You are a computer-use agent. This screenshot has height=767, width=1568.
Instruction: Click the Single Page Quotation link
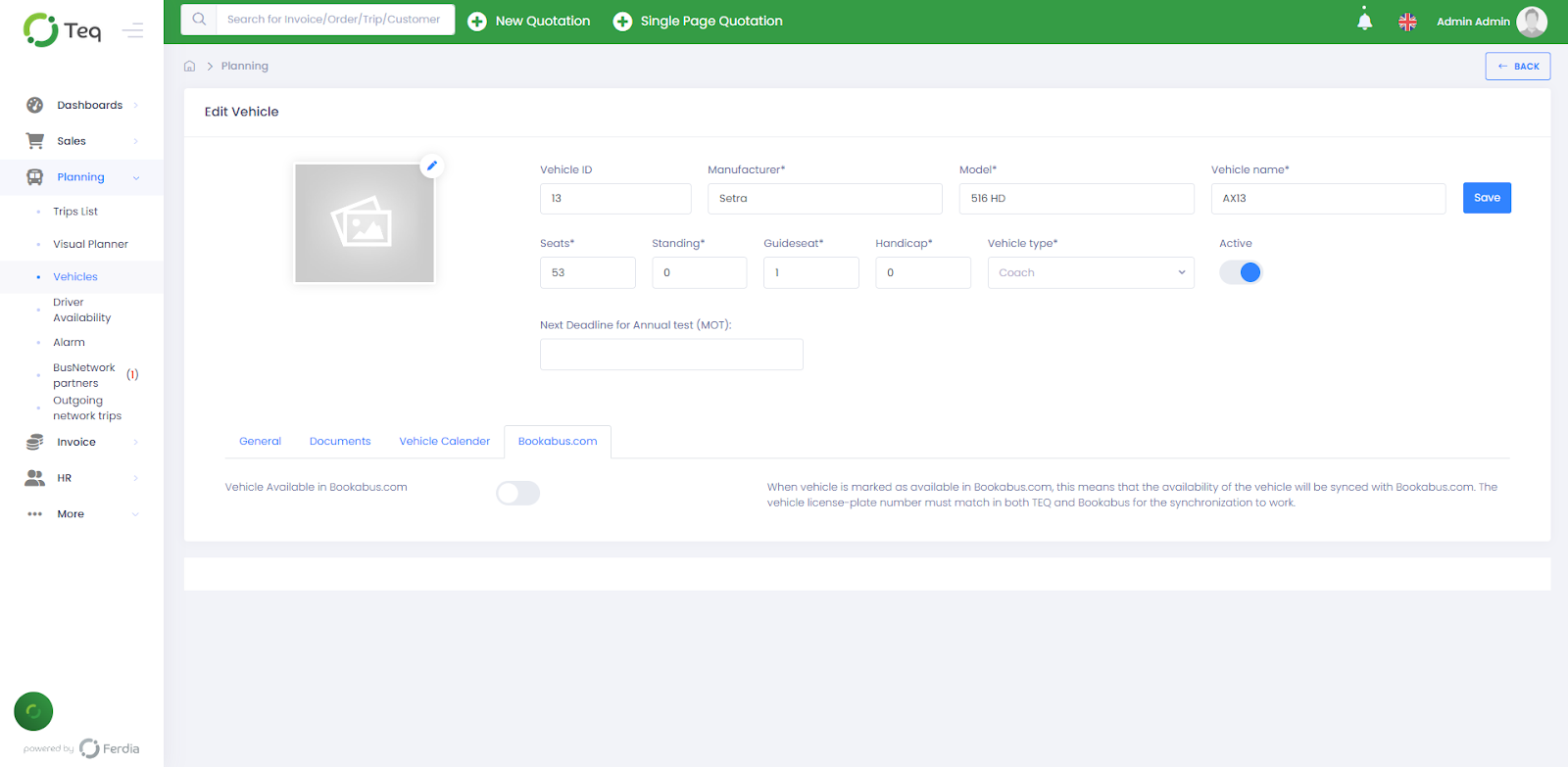711,22
